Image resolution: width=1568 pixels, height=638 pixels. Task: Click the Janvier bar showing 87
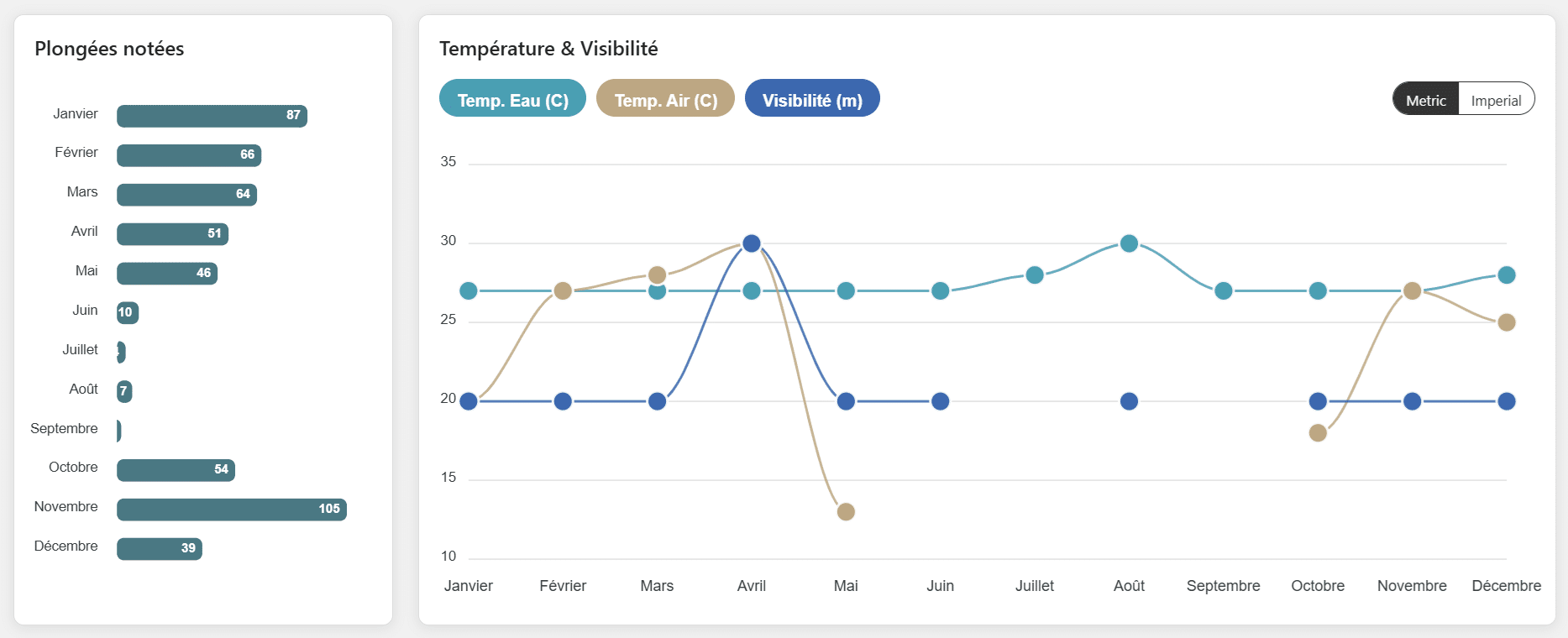(212, 115)
